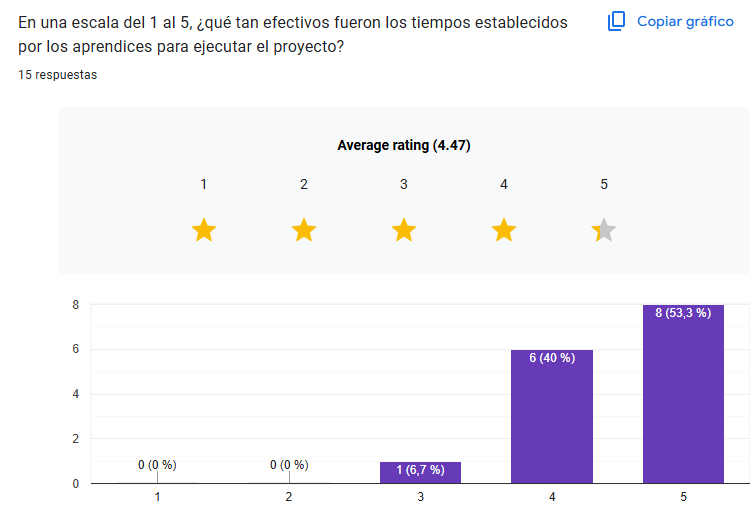This screenshot has height=525, width=755.
Task: Click the "15 respuestas" response count
Action: click(58, 75)
